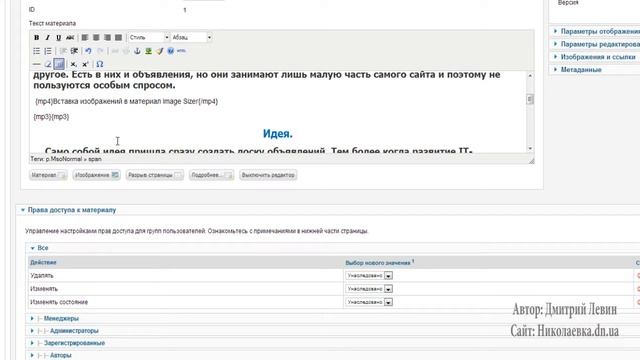
Task: Apply italic formatting
Action: pos(47,38)
